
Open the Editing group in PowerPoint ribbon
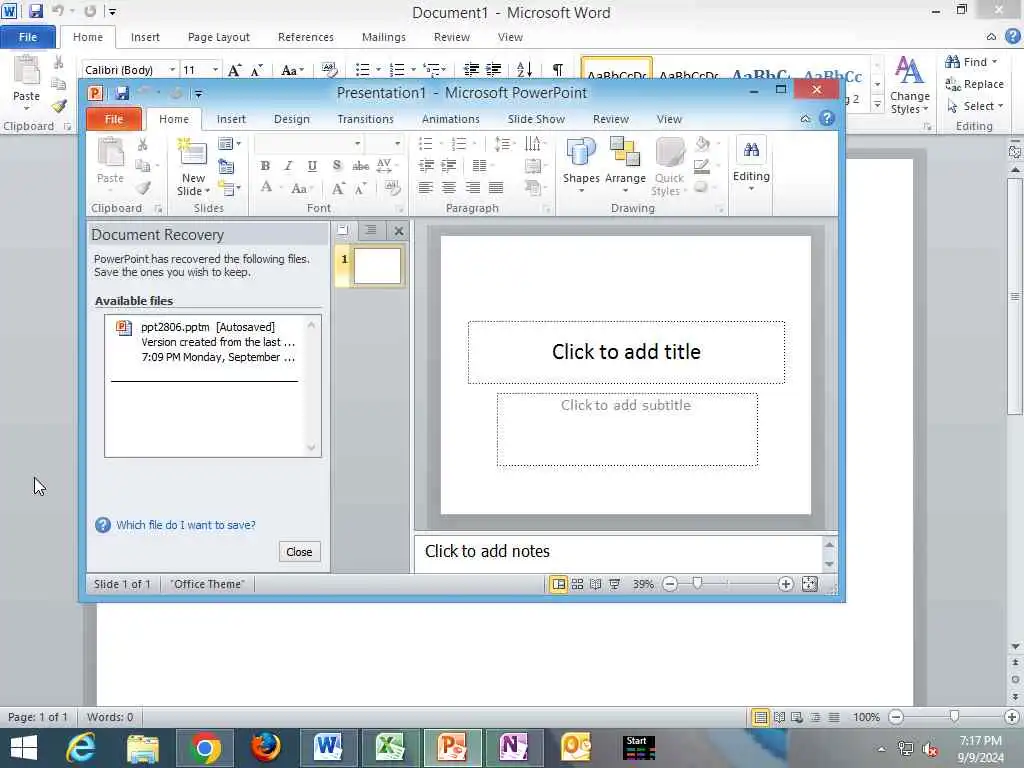[751, 165]
